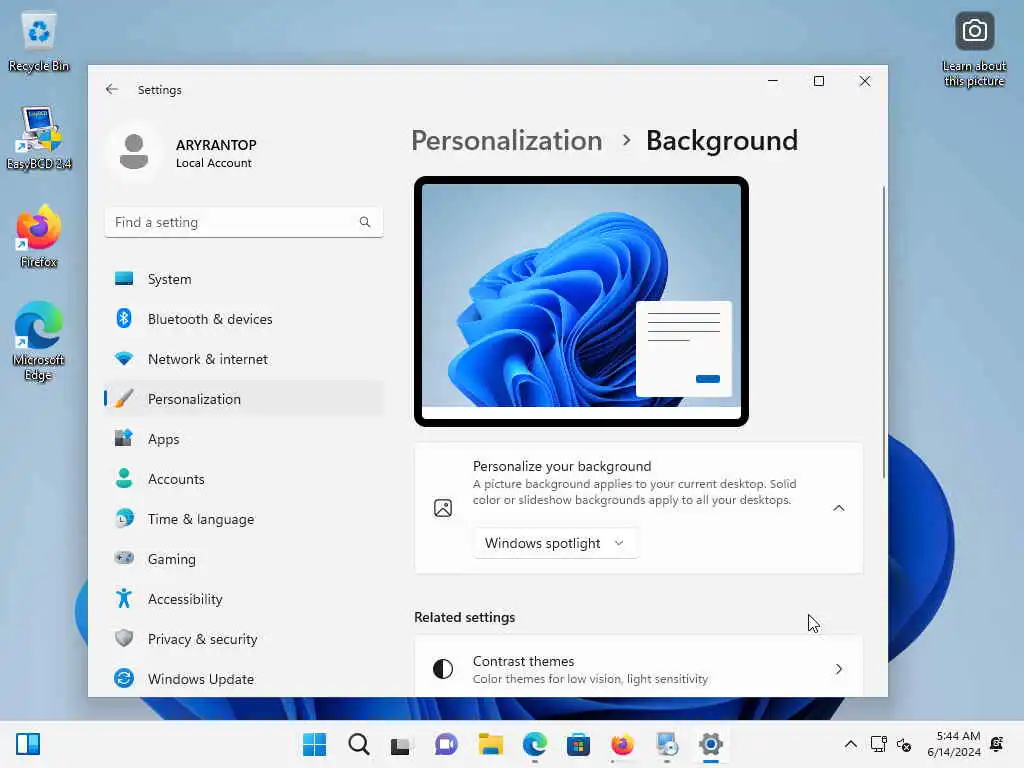The height and width of the screenshot is (768, 1024).
Task: Click the ARYRANTOP account avatar
Action: (x=134, y=152)
